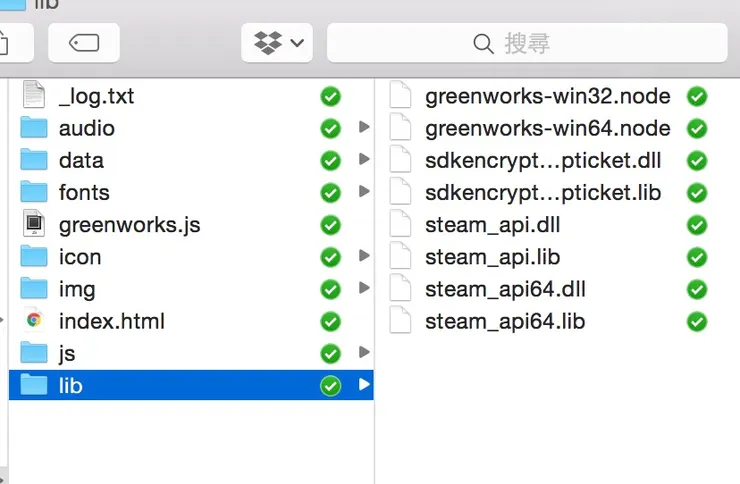This screenshot has height=484, width=740.
Task: Click sync checkmark beside _log.txt
Action: (x=330, y=97)
